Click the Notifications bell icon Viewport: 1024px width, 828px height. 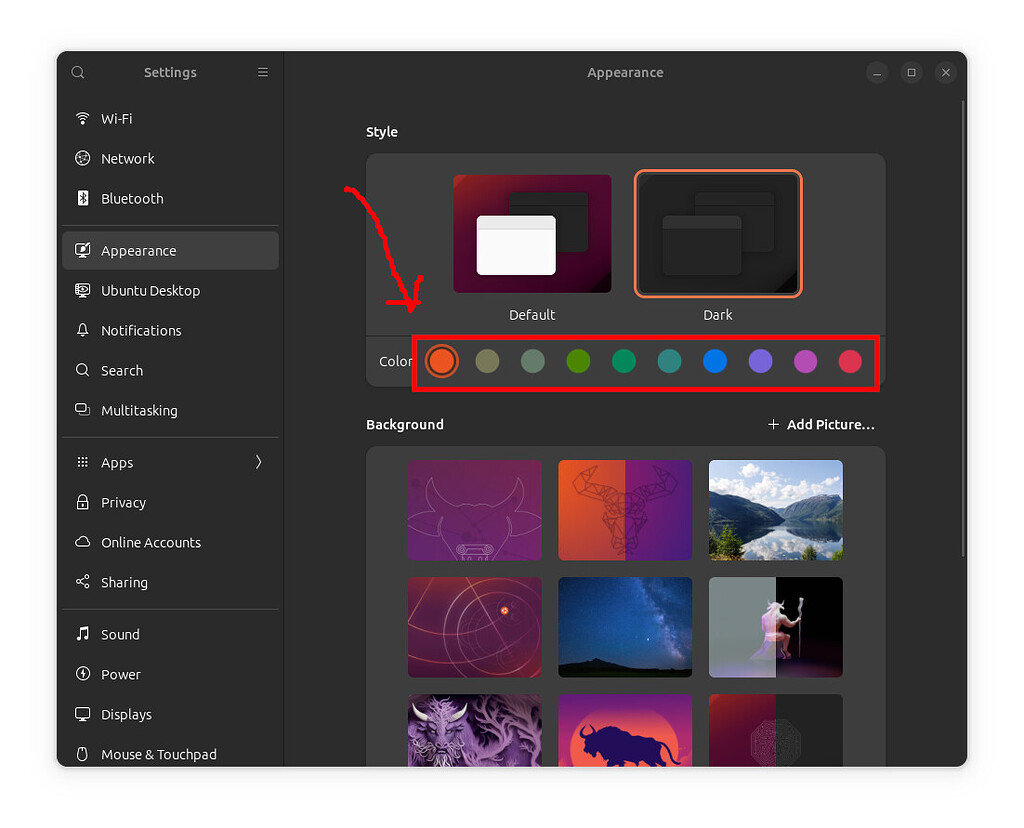[x=83, y=330]
